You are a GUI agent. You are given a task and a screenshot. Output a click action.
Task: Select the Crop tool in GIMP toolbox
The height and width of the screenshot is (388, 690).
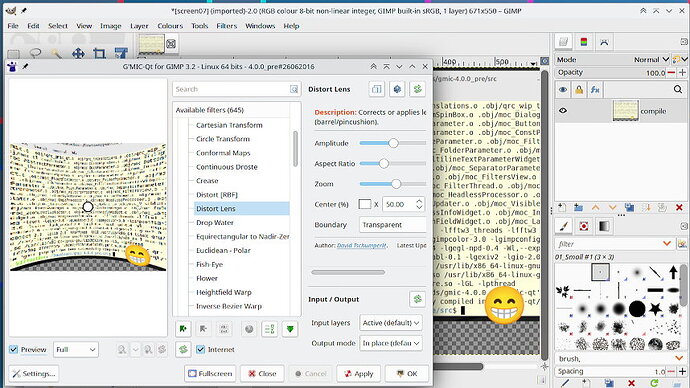click(99, 54)
